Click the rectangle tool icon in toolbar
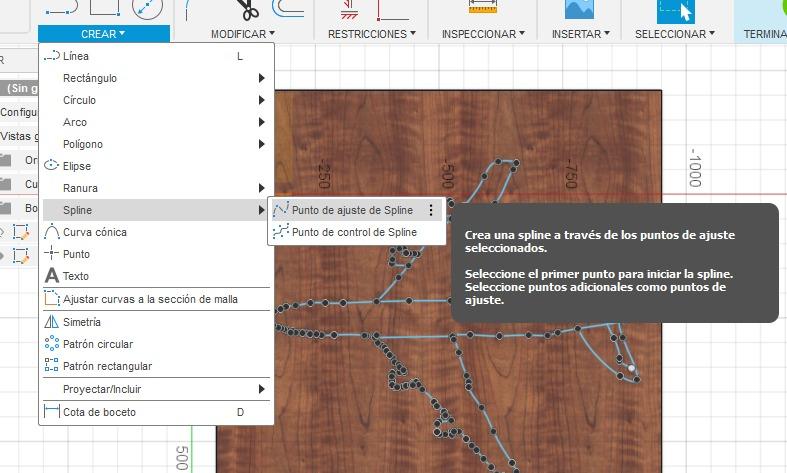This screenshot has width=787, height=473. click(105, 7)
